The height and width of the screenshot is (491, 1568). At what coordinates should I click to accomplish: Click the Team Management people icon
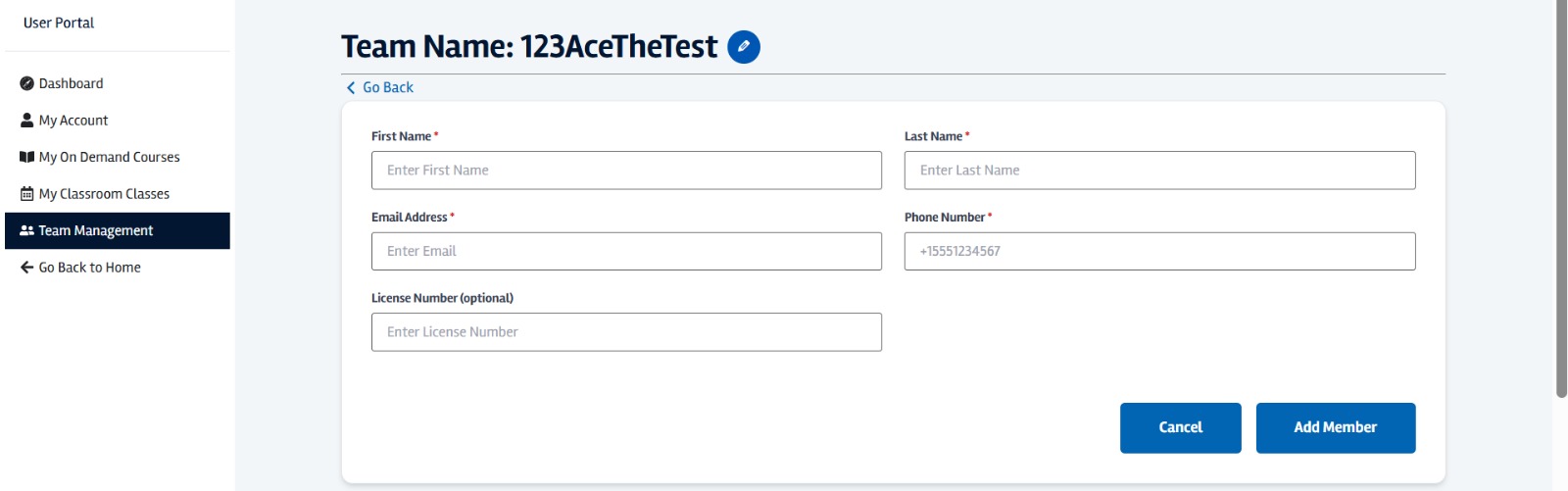click(27, 230)
